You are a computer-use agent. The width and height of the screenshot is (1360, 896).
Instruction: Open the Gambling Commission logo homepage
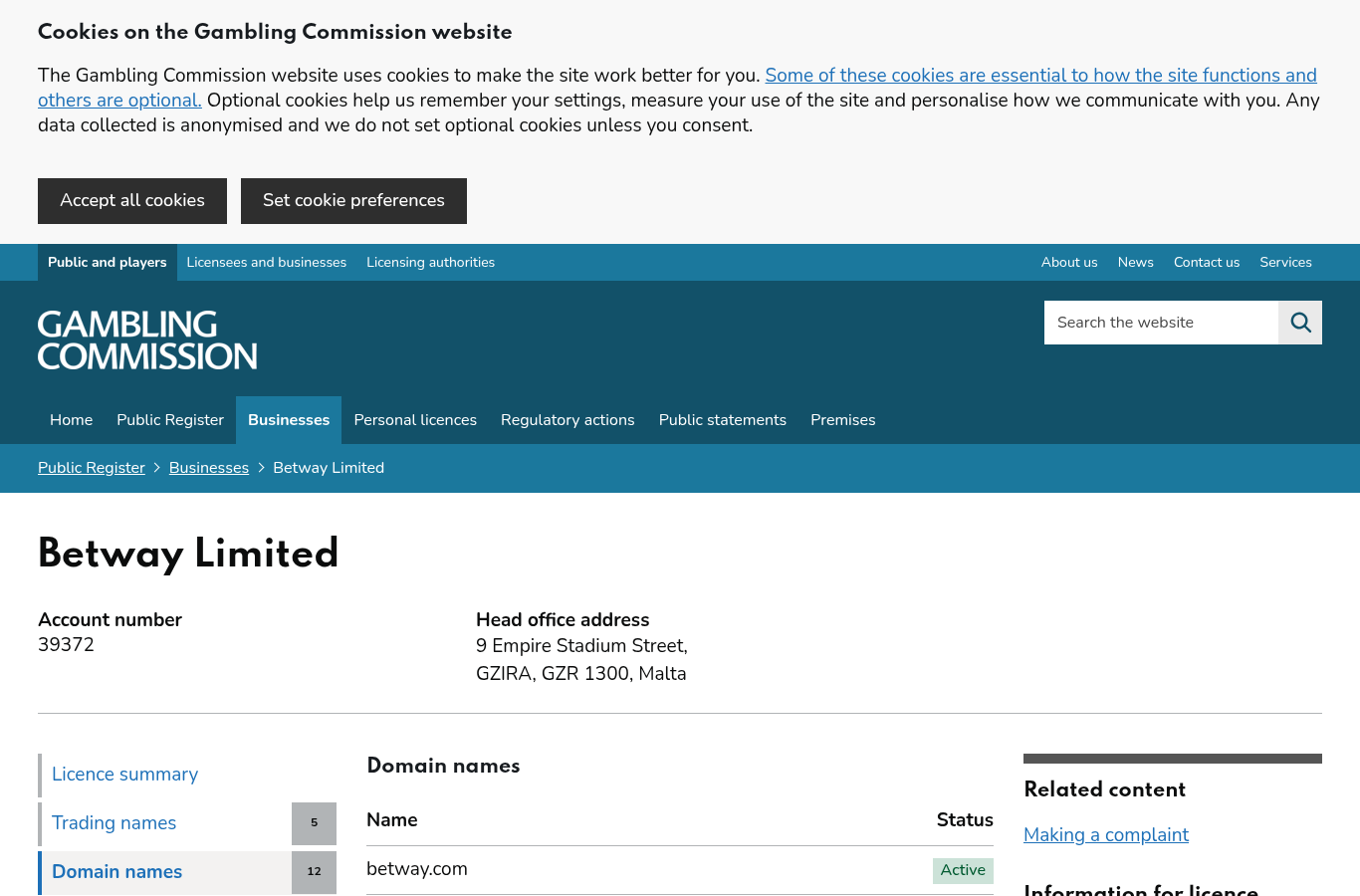pyautogui.click(x=147, y=340)
